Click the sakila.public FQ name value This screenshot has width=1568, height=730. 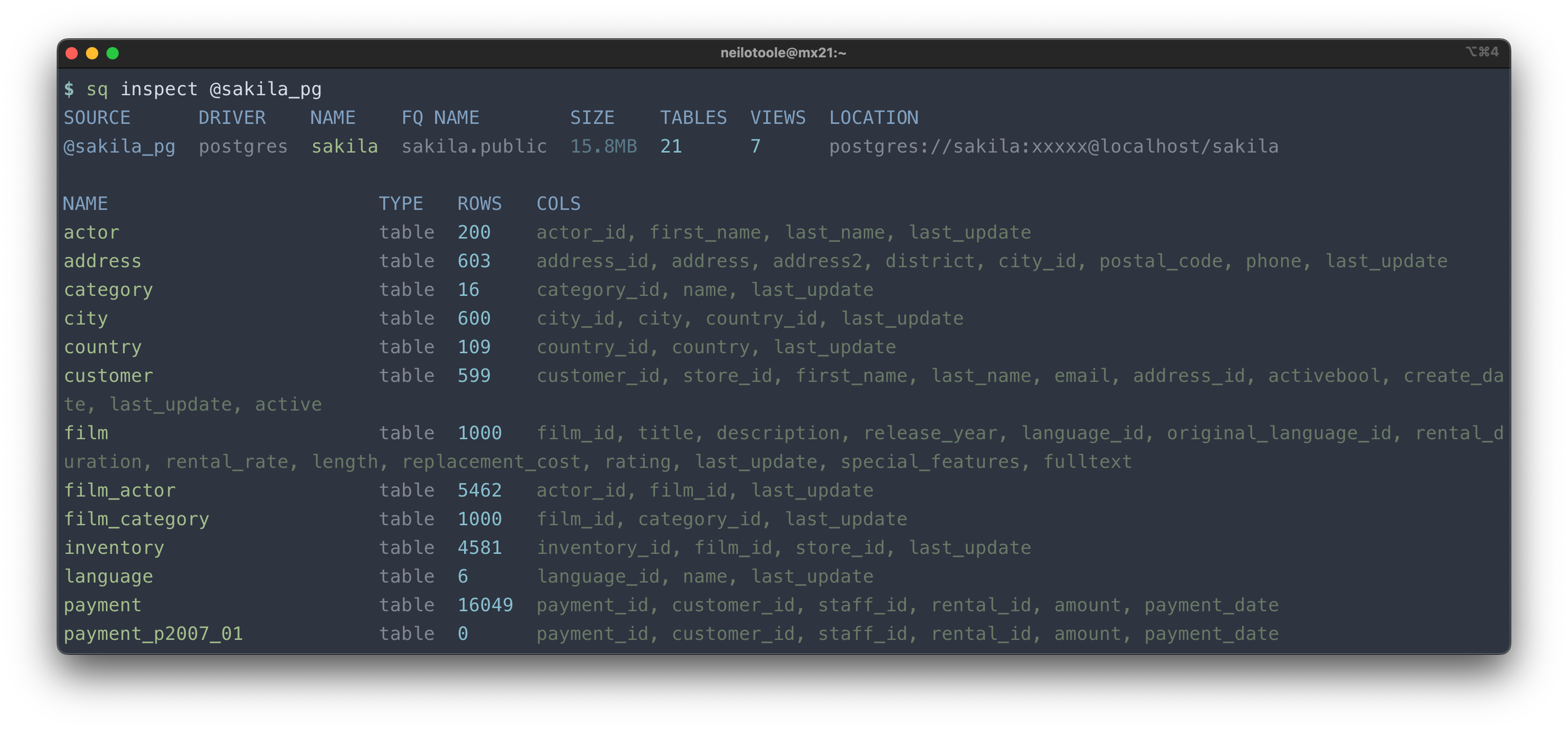473,146
